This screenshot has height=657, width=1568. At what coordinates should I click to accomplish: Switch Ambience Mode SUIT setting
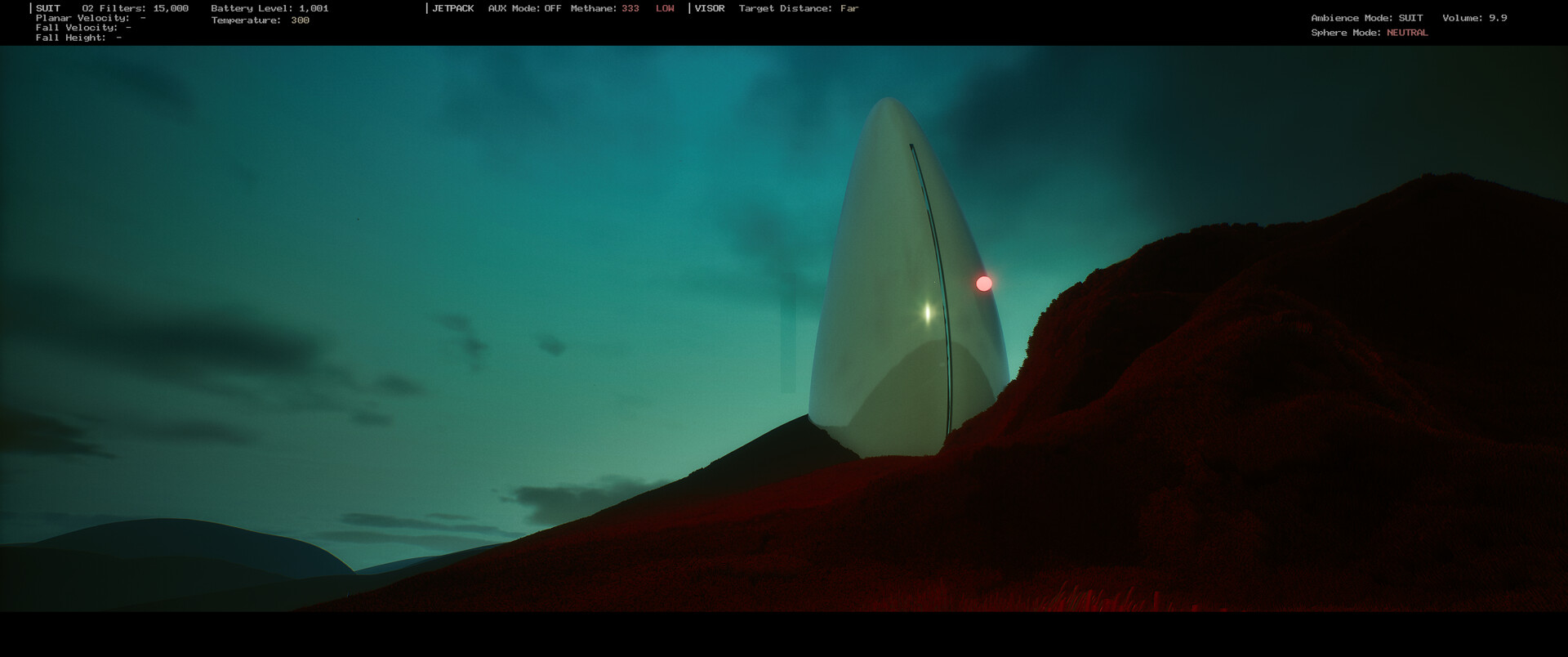click(x=1410, y=18)
